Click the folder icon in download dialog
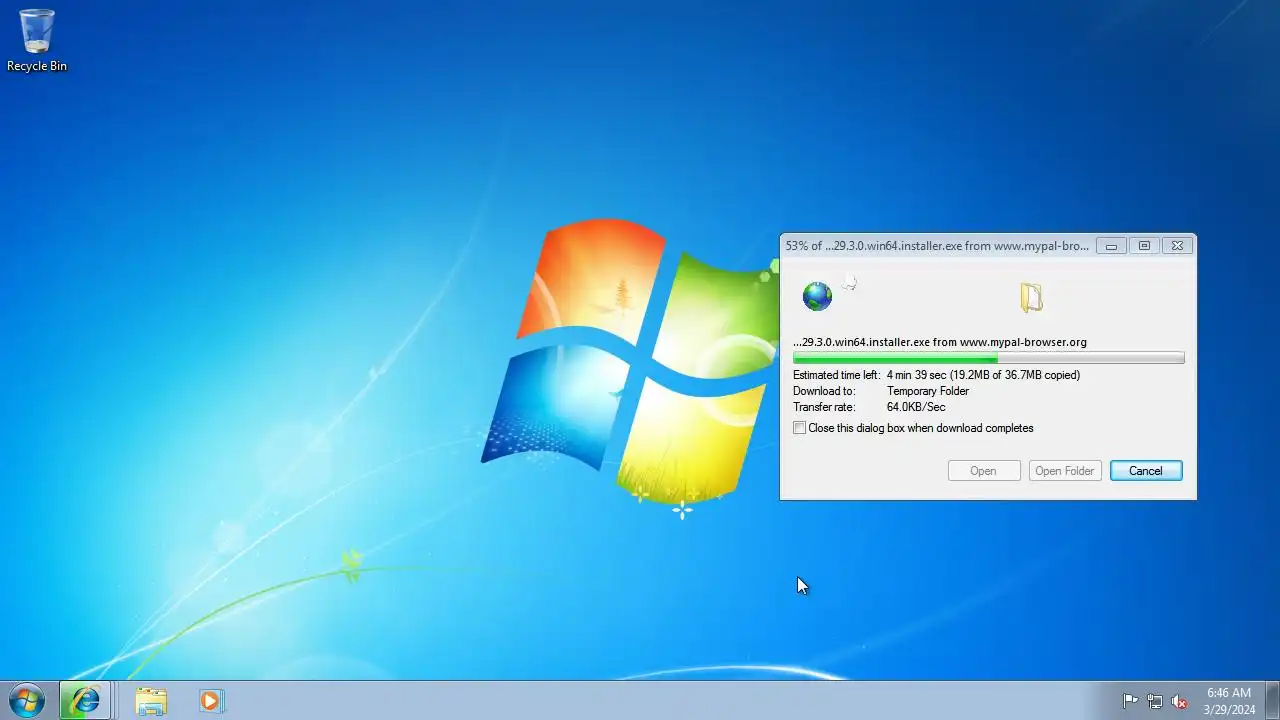 click(1031, 297)
